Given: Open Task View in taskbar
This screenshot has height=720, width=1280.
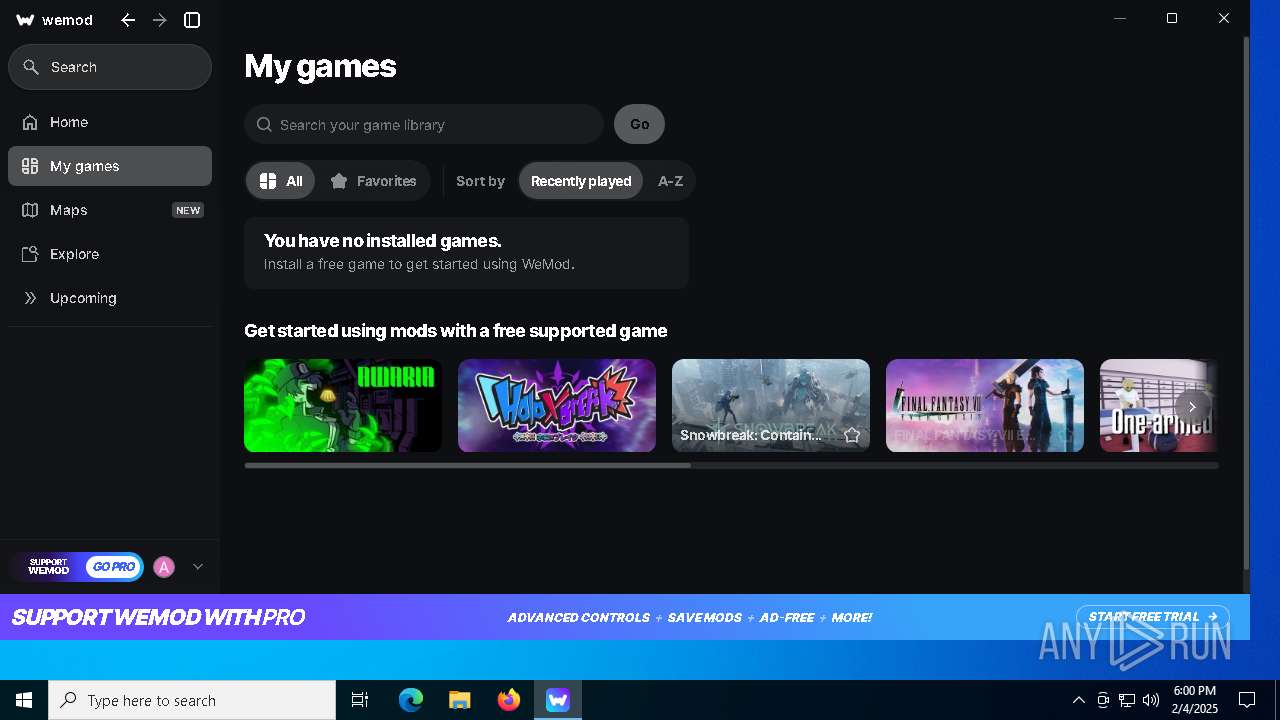Looking at the screenshot, I should (360, 700).
